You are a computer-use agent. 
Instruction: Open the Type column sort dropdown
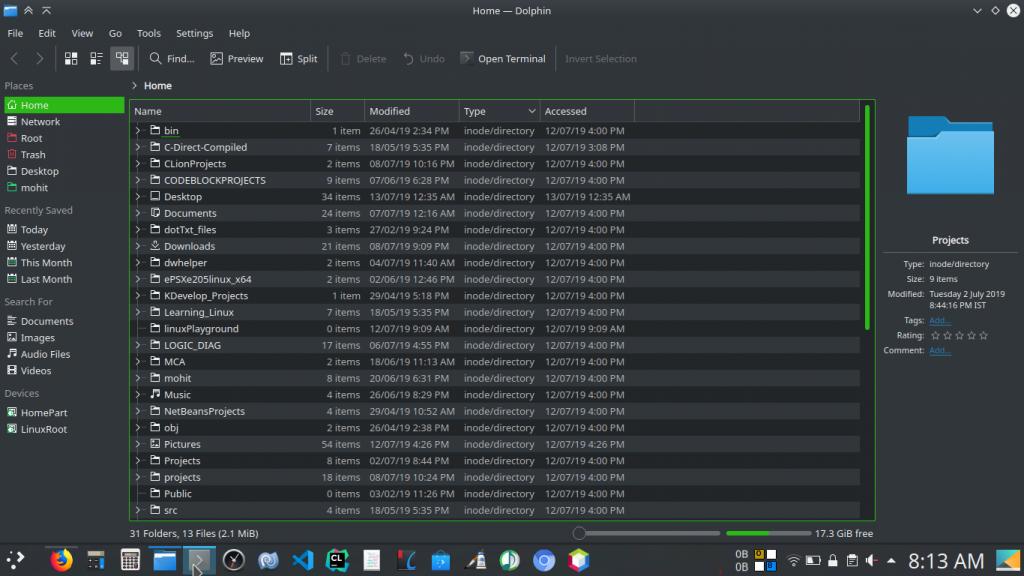click(x=532, y=111)
